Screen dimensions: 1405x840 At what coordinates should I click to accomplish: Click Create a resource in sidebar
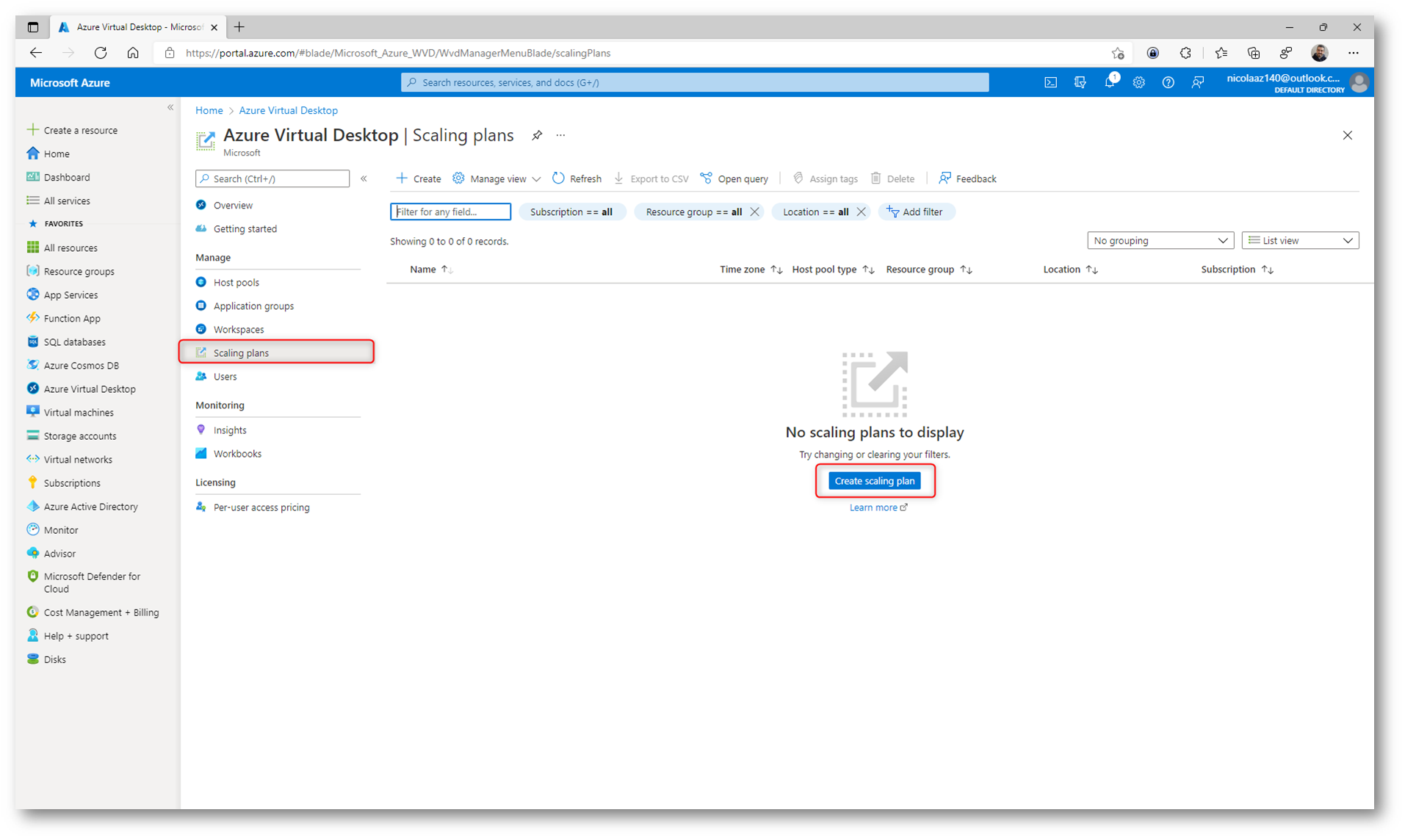80,130
